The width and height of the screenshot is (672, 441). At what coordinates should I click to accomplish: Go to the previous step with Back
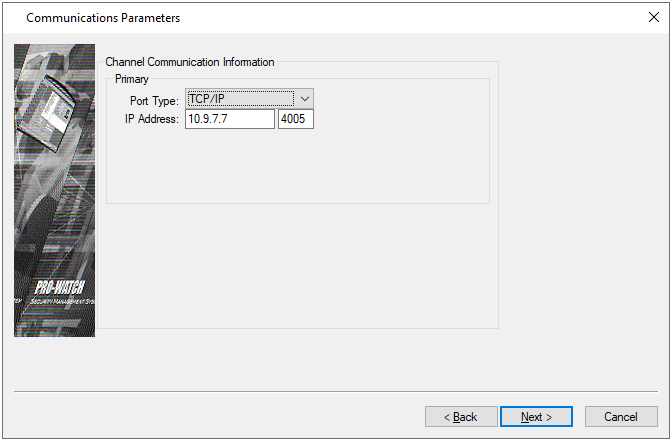pyautogui.click(x=461, y=416)
